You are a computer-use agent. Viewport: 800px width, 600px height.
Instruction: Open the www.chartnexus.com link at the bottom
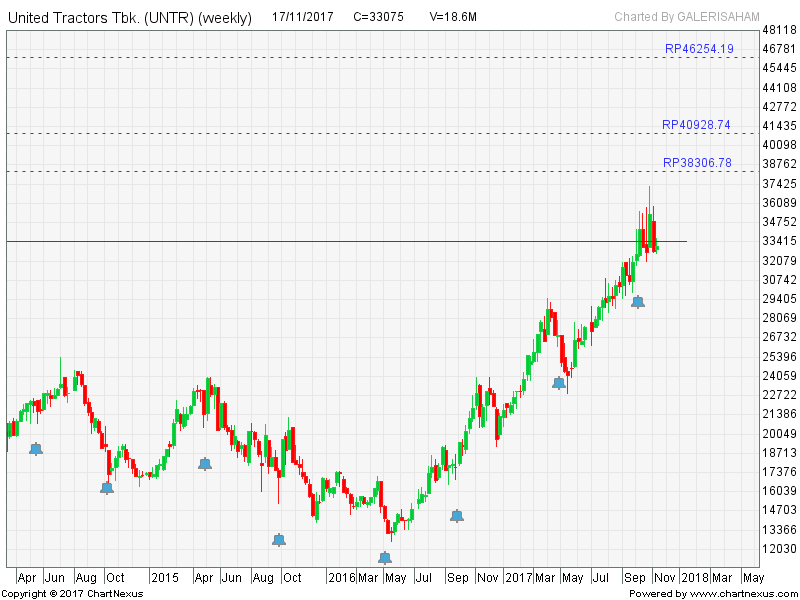[x=742, y=594]
